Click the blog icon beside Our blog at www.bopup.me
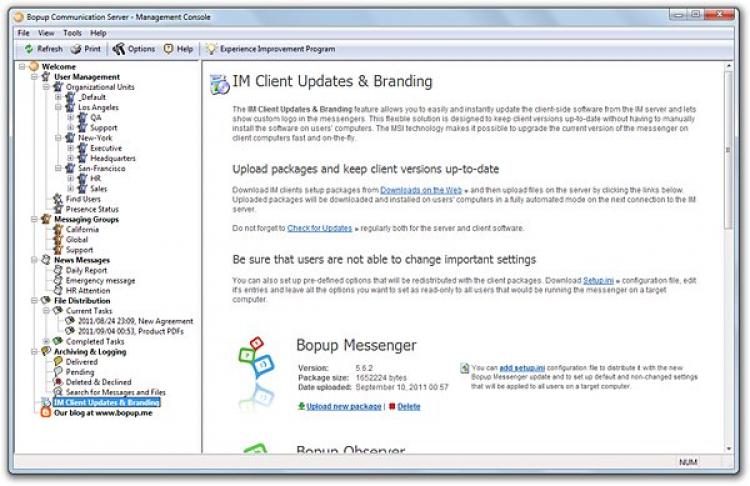The width and height of the screenshot is (750, 486). coord(45,412)
